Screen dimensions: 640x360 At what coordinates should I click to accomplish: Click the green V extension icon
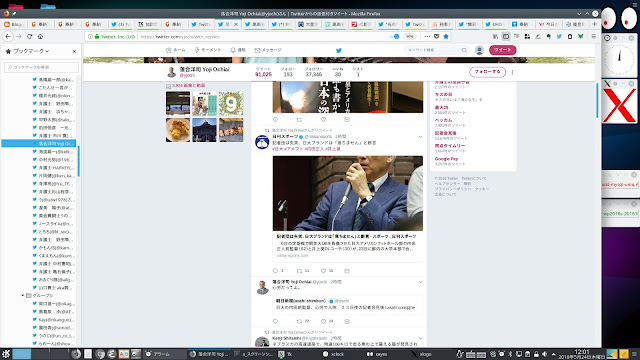(x=580, y=36)
